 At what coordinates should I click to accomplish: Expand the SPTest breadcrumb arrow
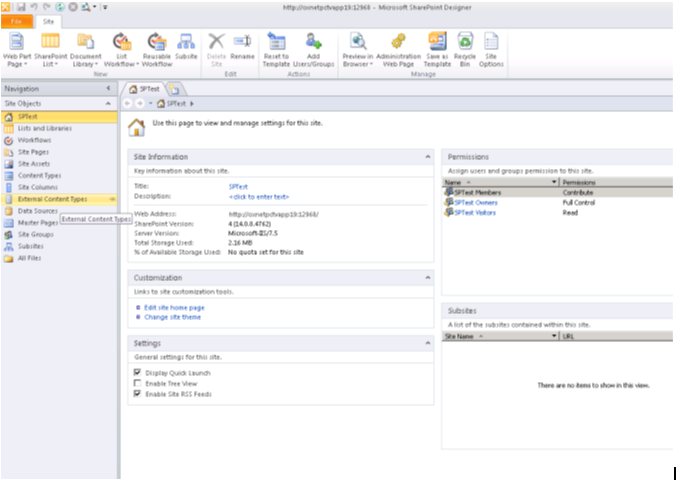pyautogui.click(x=192, y=104)
